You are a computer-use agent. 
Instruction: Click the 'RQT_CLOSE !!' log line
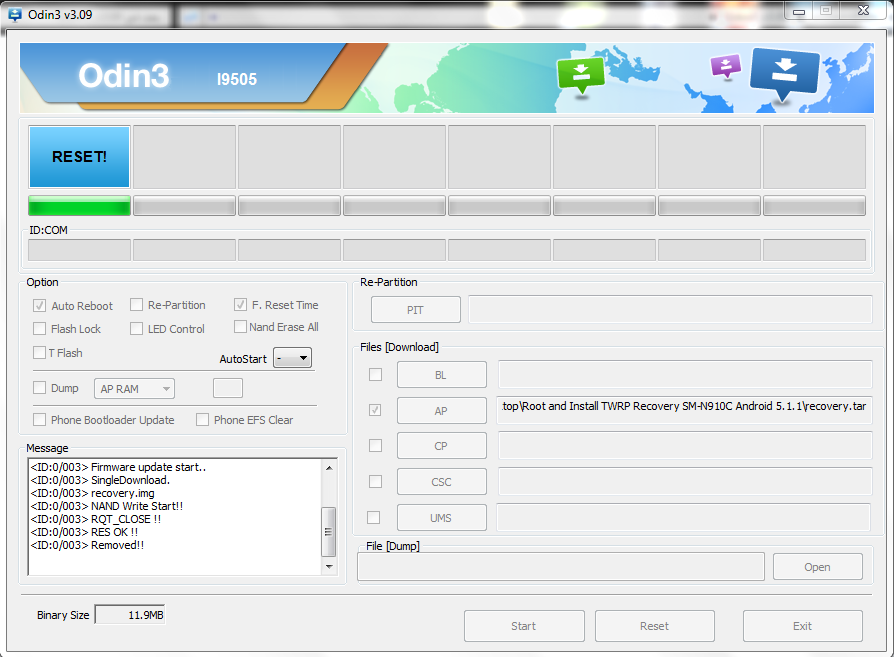tap(96, 520)
